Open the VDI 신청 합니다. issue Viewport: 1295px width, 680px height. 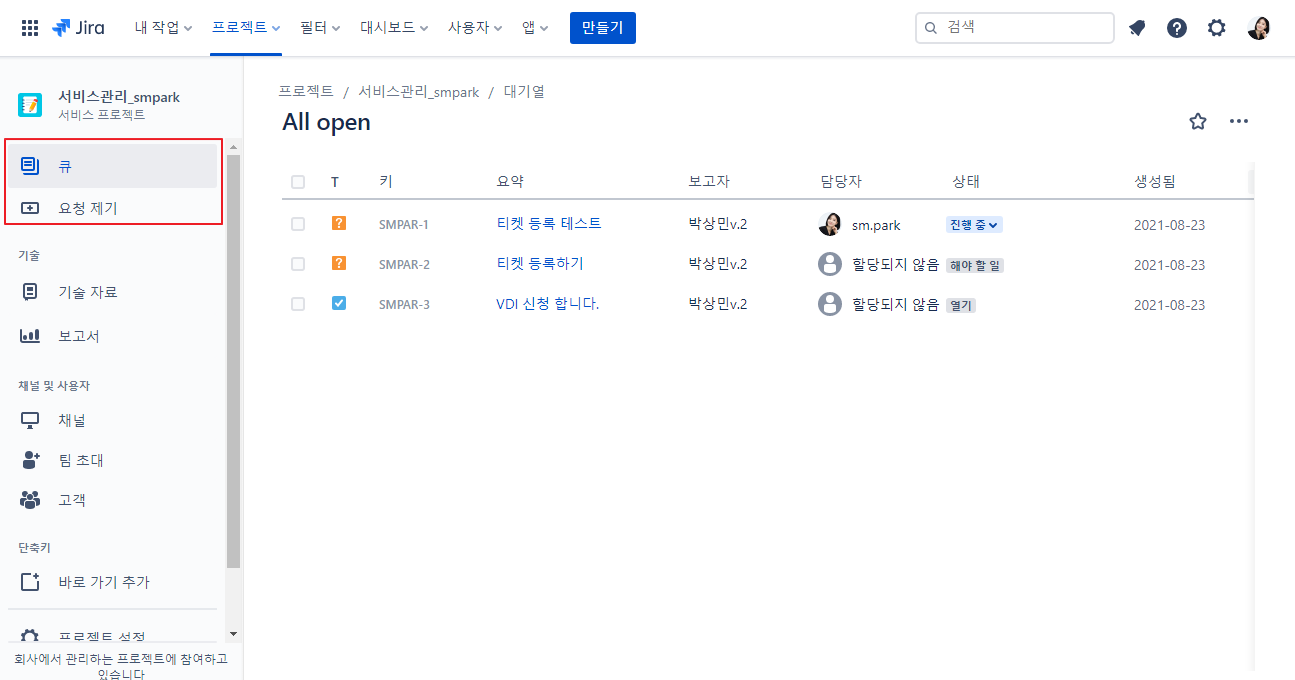[548, 303]
